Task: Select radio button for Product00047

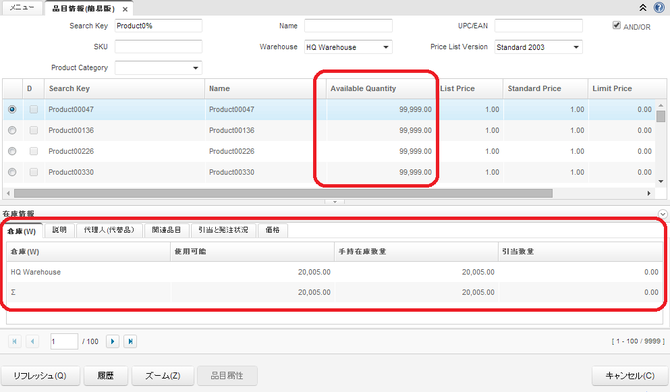Action: (12, 109)
